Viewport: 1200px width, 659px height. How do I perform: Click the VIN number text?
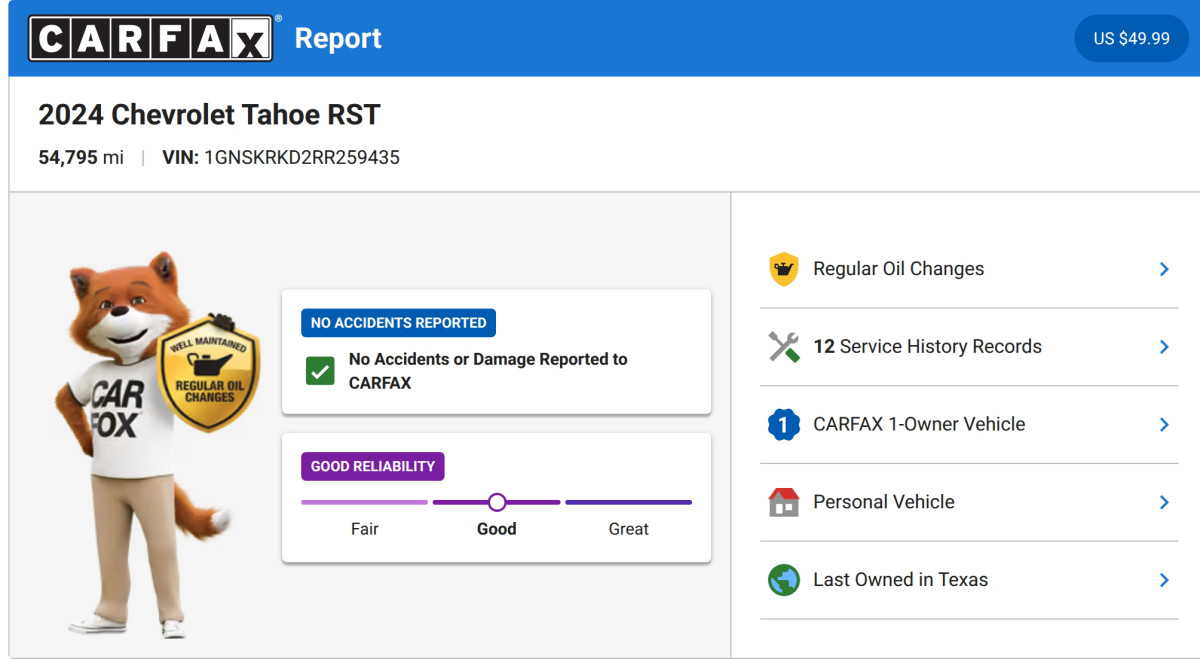[302, 157]
